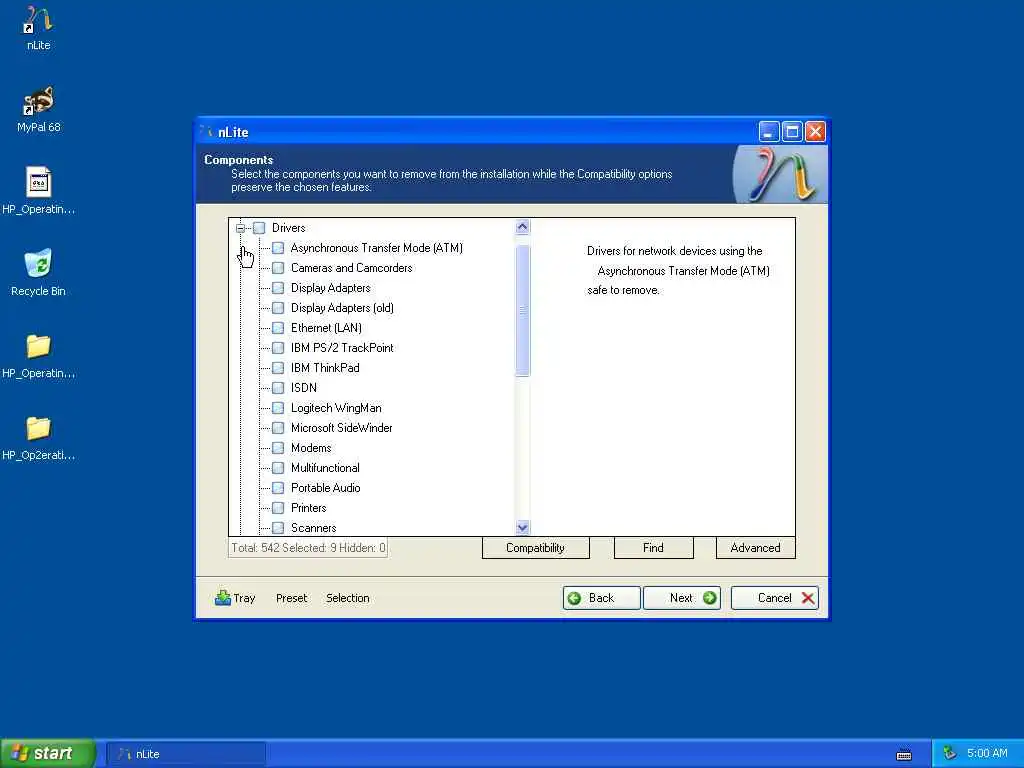Select Asynchronous Transfer Mode (ATM) label
The height and width of the screenshot is (768, 1024).
tap(377, 248)
